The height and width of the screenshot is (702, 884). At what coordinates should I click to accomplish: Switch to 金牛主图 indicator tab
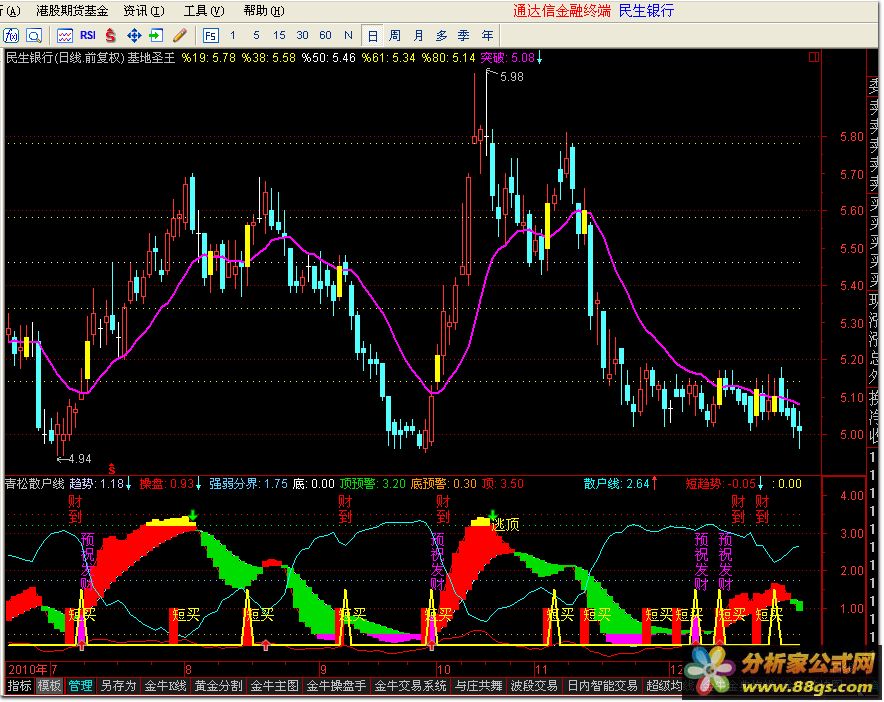click(x=275, y=686)
